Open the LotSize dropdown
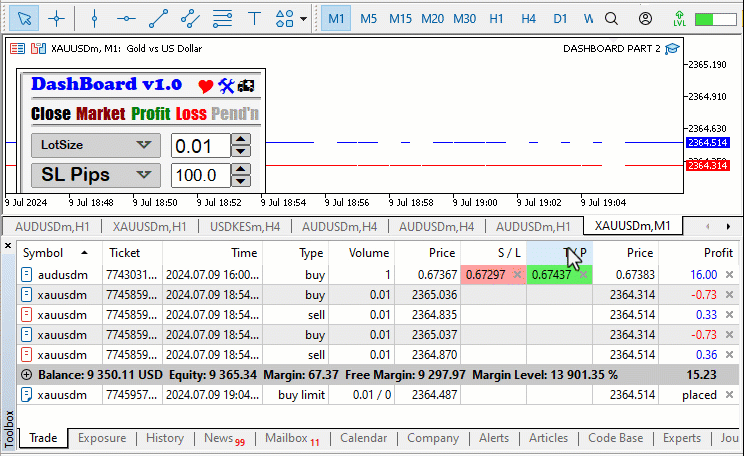744x456 pixels. 95,145
